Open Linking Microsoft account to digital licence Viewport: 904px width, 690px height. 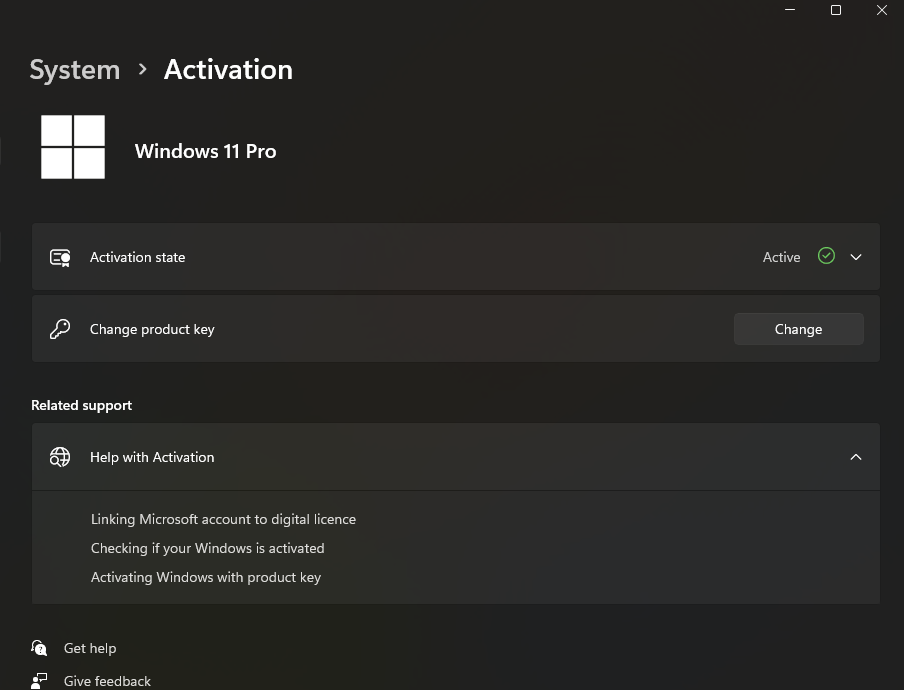223,519
